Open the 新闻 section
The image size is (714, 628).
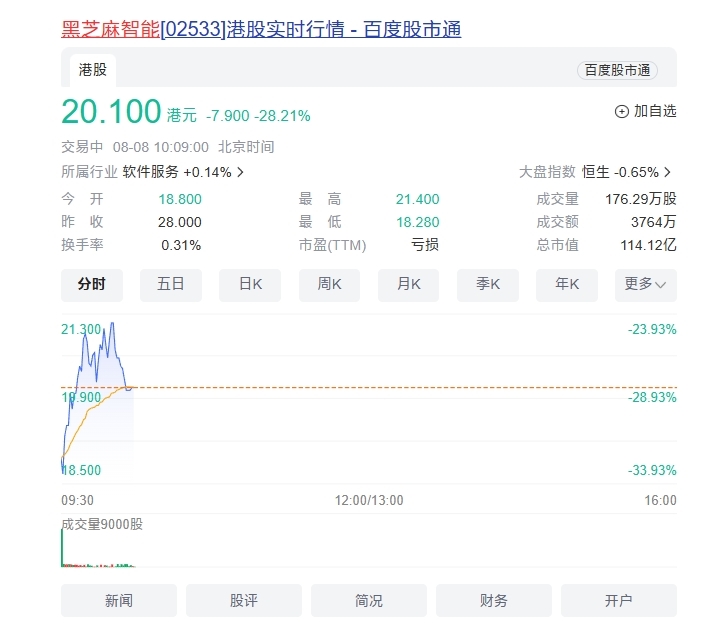[119, 601]
